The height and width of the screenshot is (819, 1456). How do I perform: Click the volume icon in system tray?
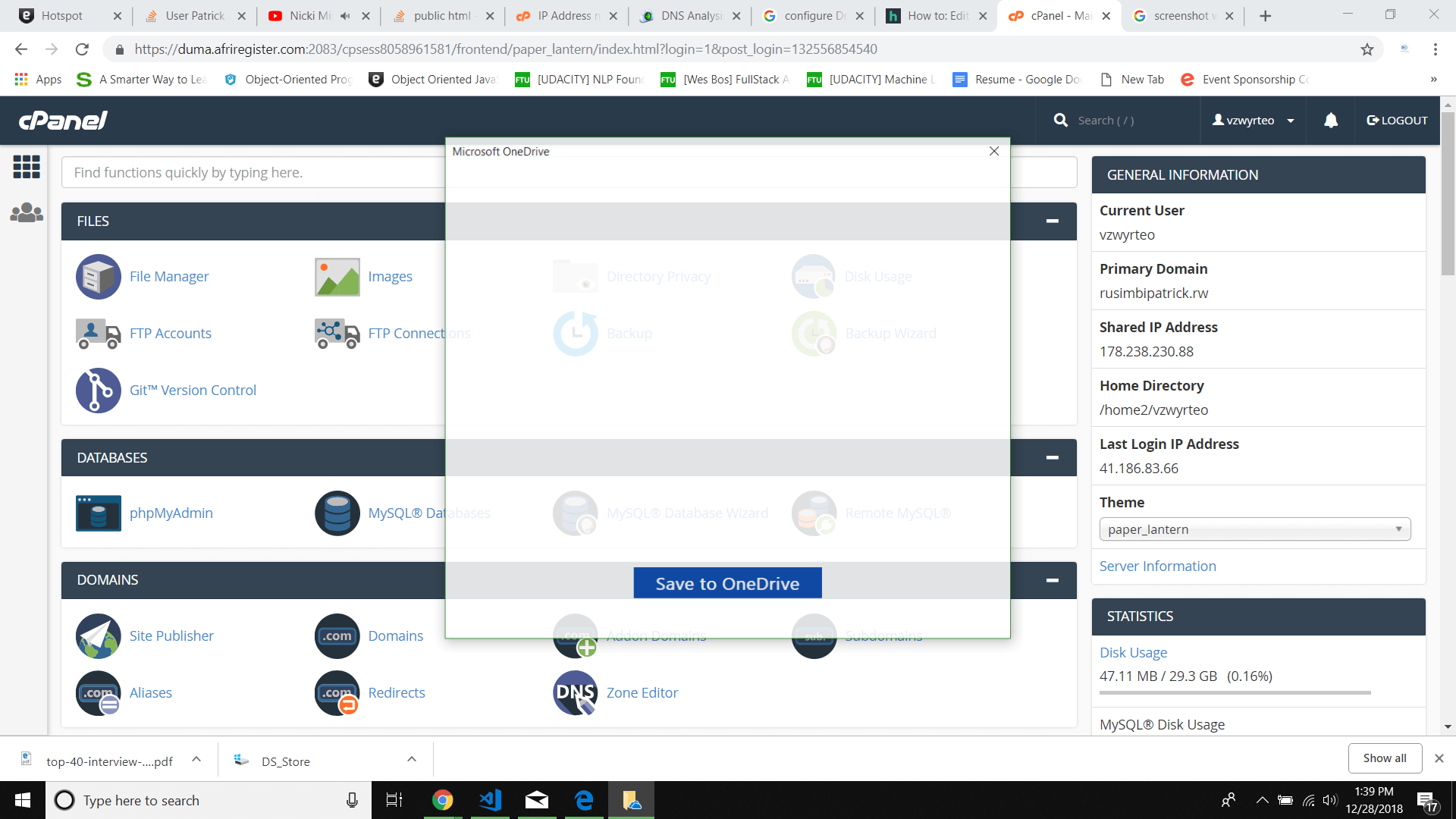(1329, 800)
